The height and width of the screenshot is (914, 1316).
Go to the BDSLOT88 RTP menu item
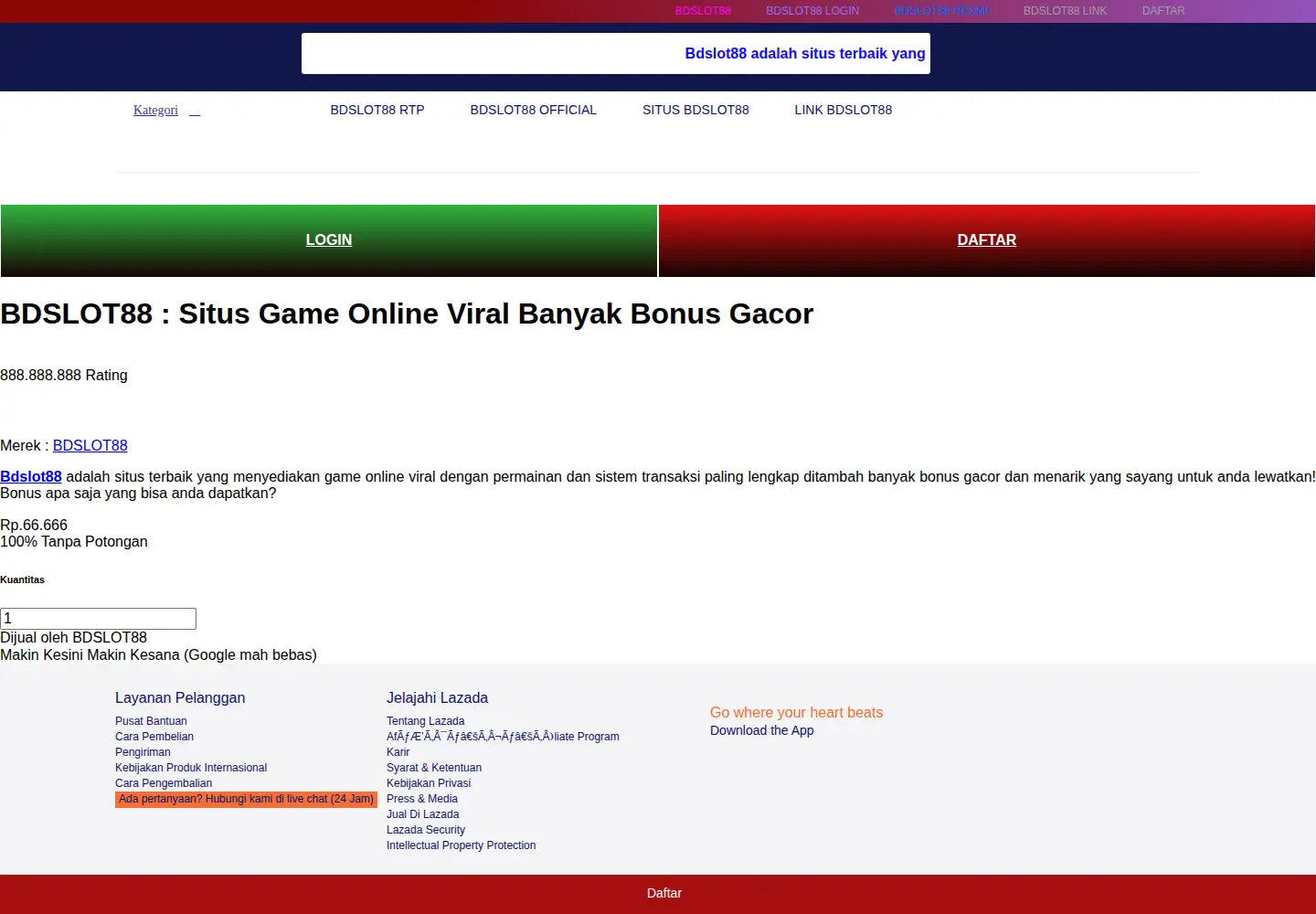[x=377, y=110]
